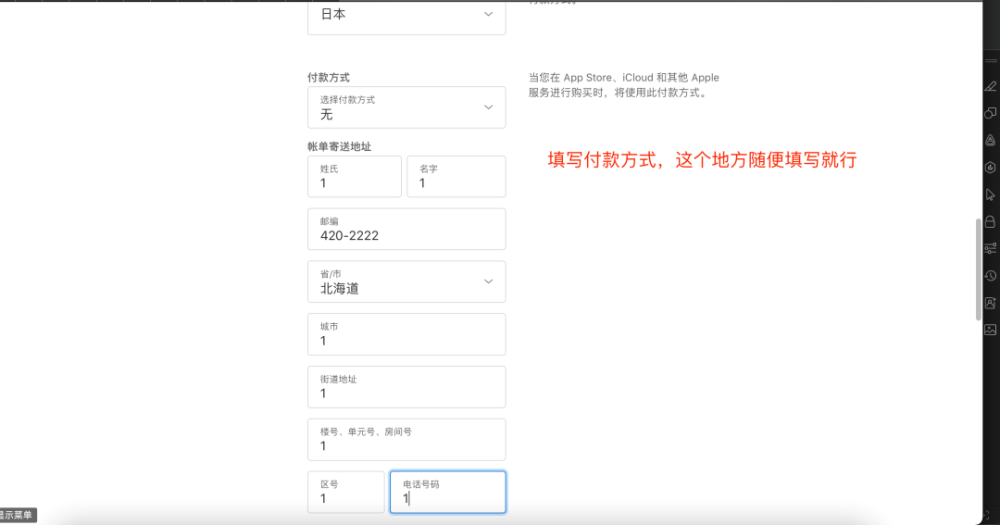Image resolution: width=1000 pixels, height=525 pixels.
Task: Click the 付款方式 section heading
Action: click(328, 77)
